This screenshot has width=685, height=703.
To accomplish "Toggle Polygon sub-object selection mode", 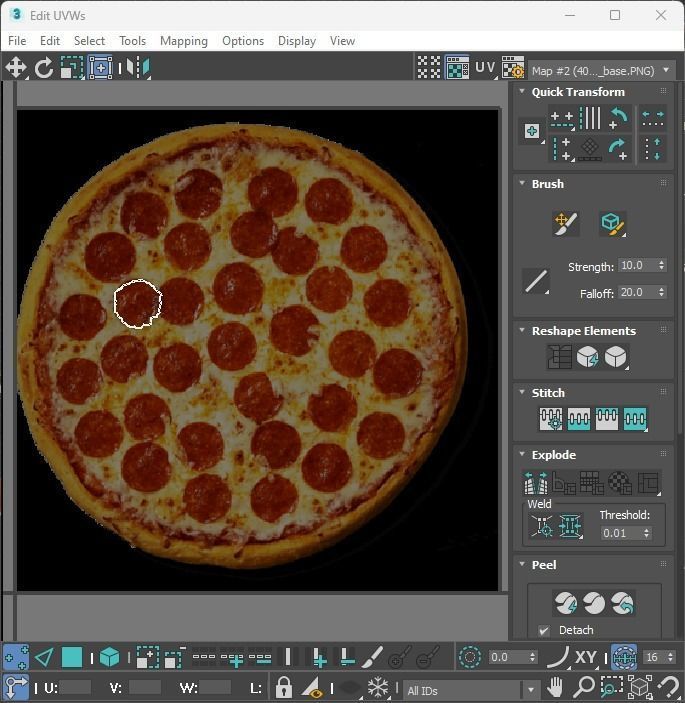I will pos(72,657).
